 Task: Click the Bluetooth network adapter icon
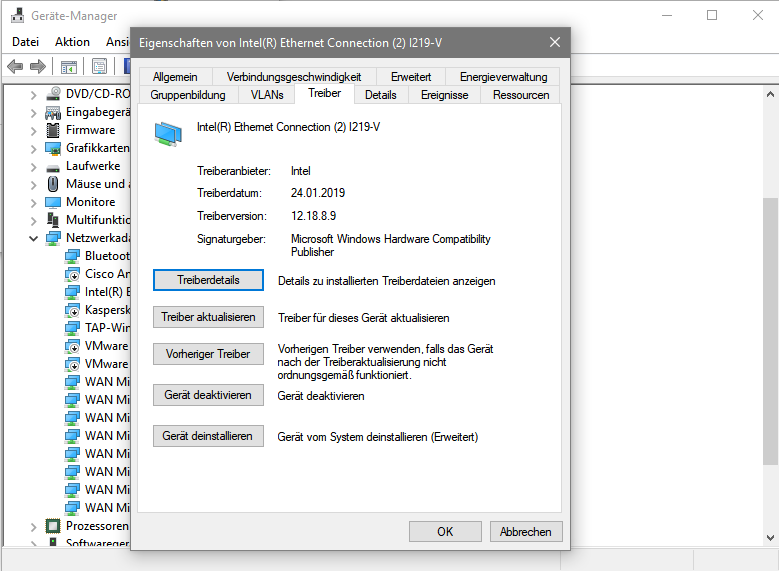coord(72,256)
